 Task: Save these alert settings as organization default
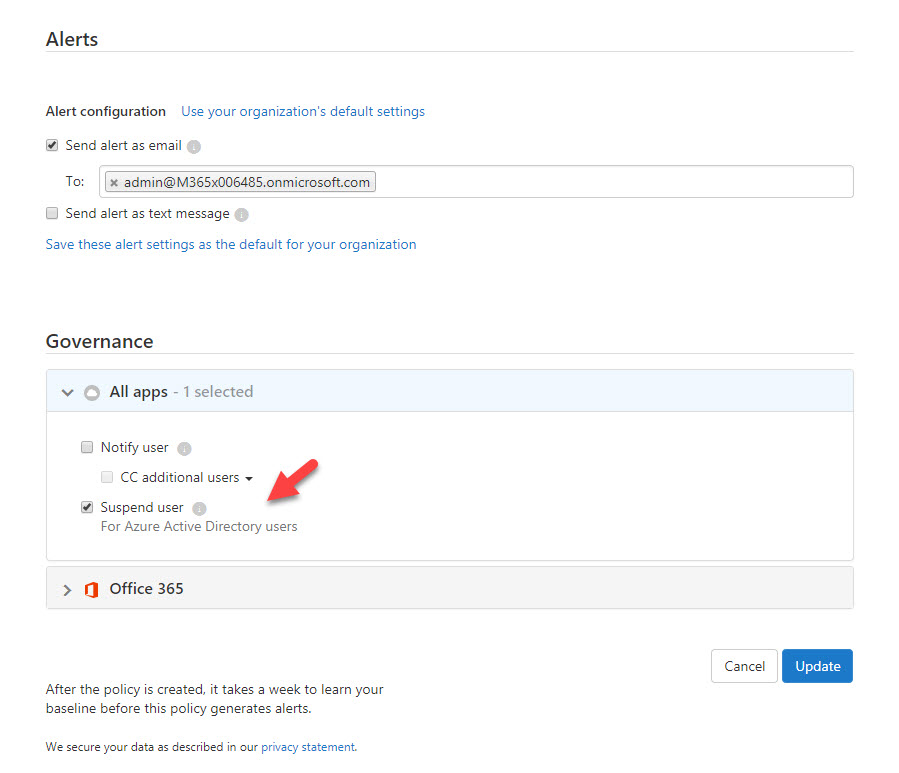[x=231, y=244]
